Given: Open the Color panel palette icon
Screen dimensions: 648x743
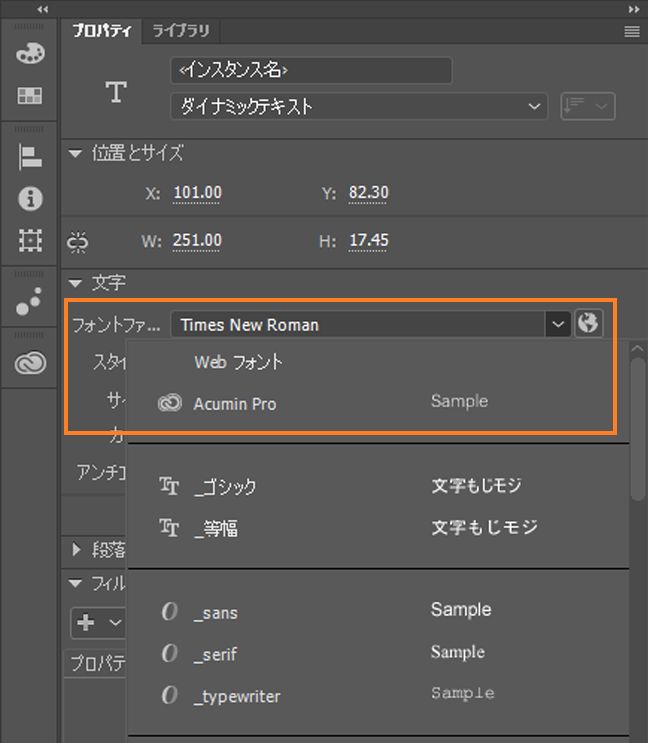Looking at the screenshot, I should 30,54.
